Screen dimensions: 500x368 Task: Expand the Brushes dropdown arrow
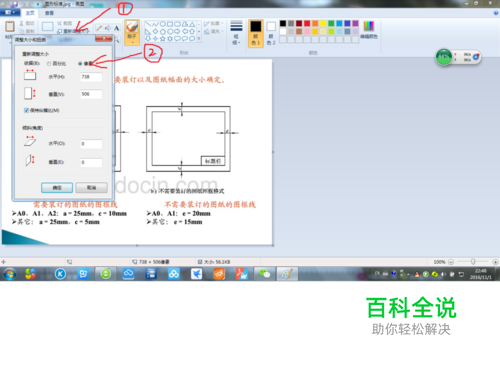tap(132, 43)
